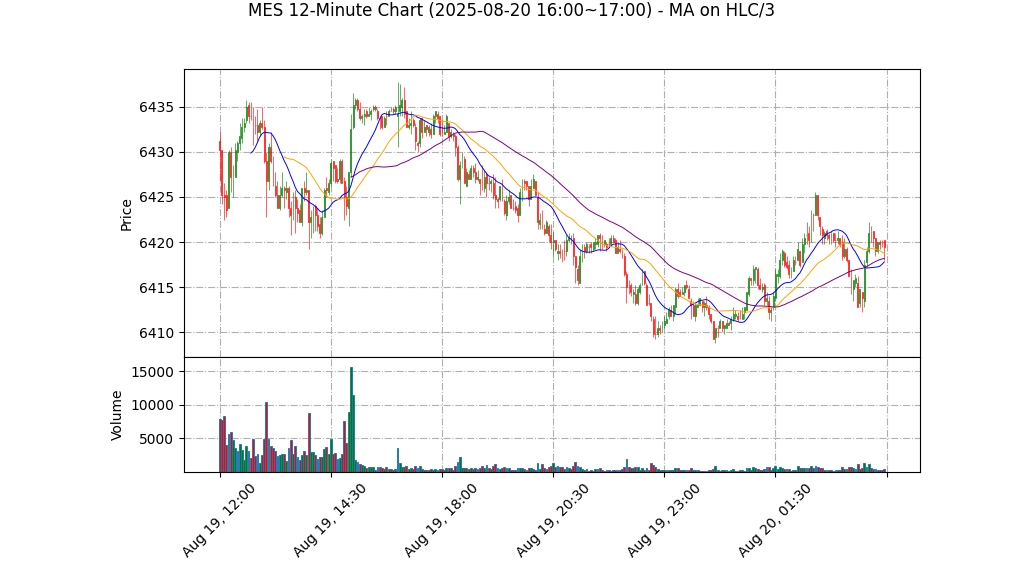The image size is (1022, 575).
Task: Click the 'Aug 19, 14:30' time label
Action: (x=329, y=520)
